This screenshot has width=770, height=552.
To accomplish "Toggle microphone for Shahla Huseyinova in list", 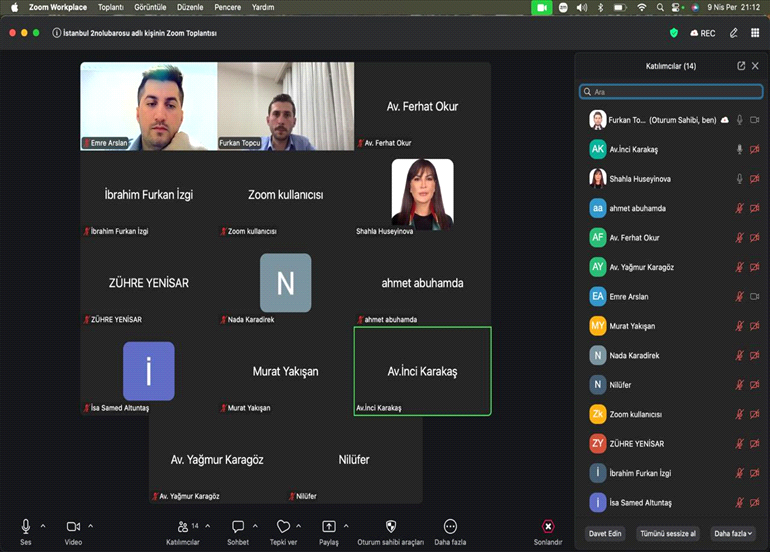I will [x=740, y=179].
